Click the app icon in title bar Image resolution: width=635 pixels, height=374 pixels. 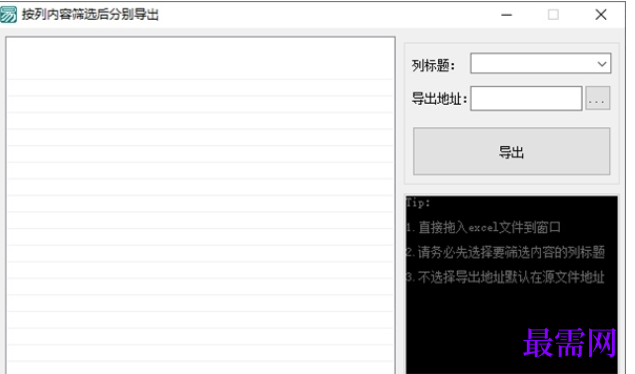pyautogui.click(x=9, y=14)
